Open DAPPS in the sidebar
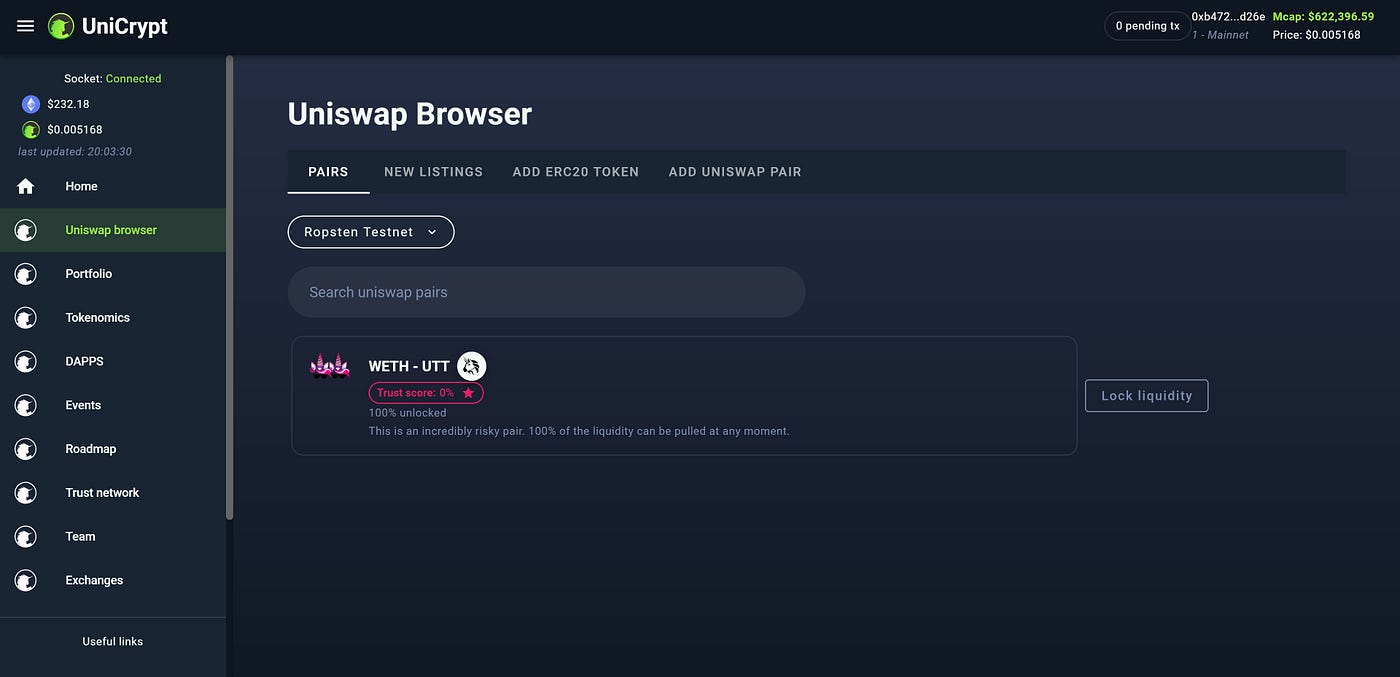Viewport: 1400px width, 677px height. coord(113,361)
